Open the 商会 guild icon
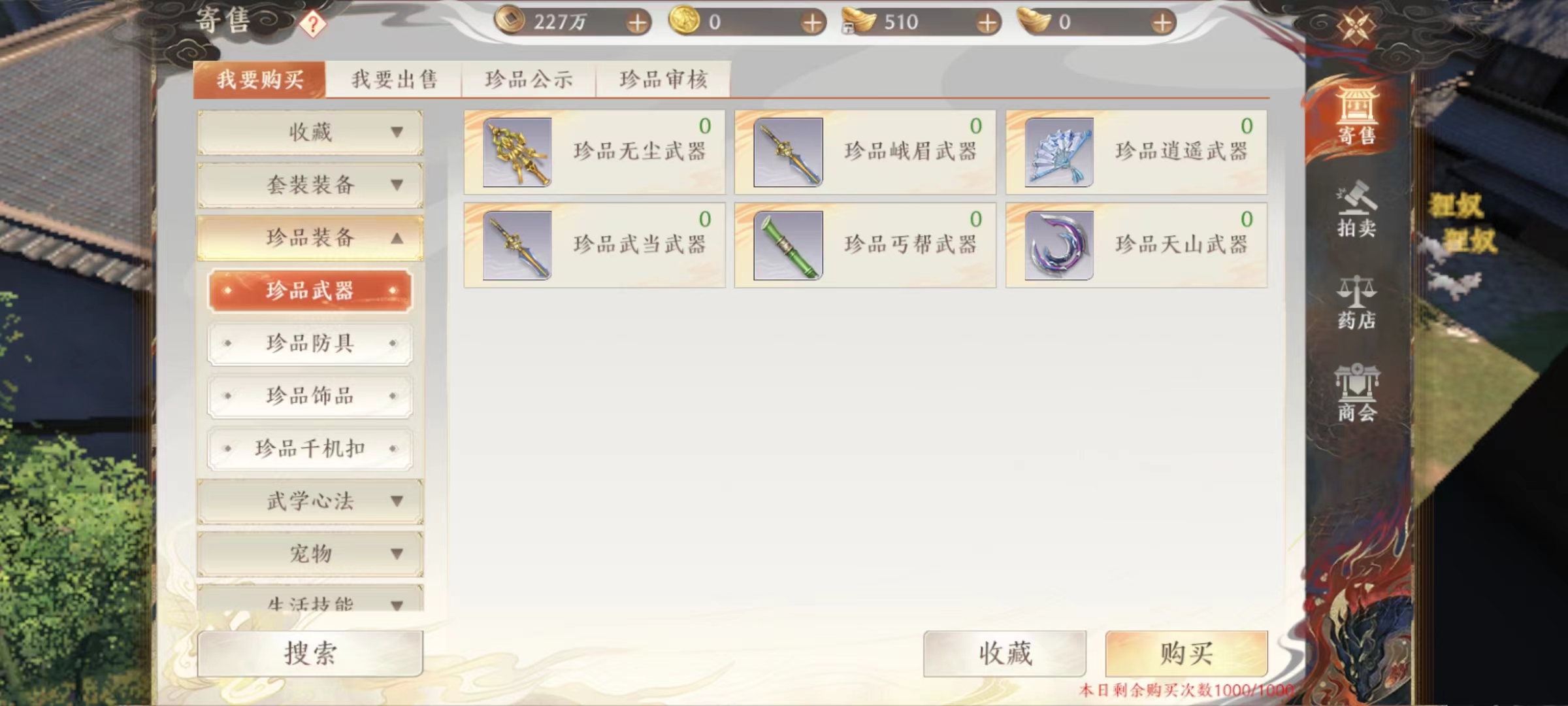The image size is (1568, 706). (1356, 394)
